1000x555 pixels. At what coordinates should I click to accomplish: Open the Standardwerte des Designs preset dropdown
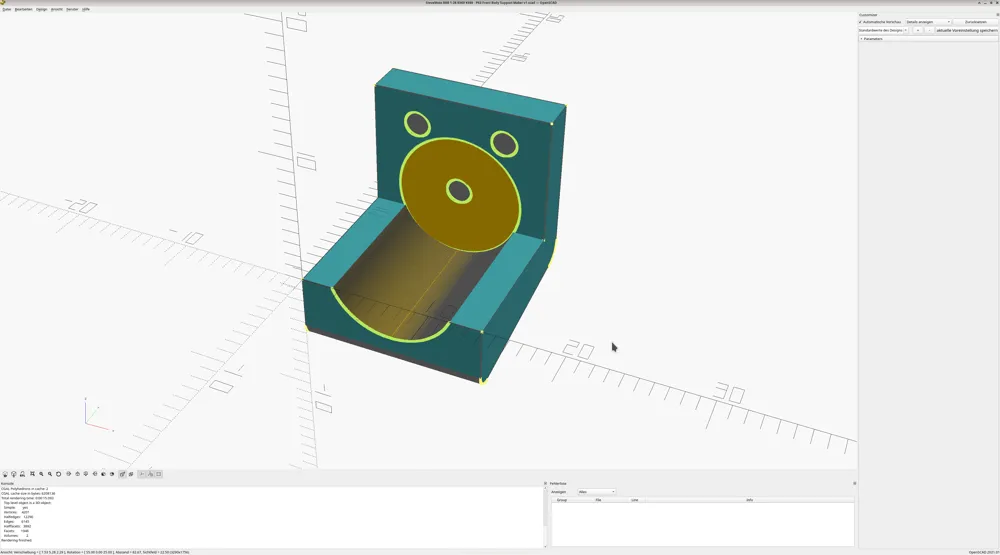tap(883, 31)
